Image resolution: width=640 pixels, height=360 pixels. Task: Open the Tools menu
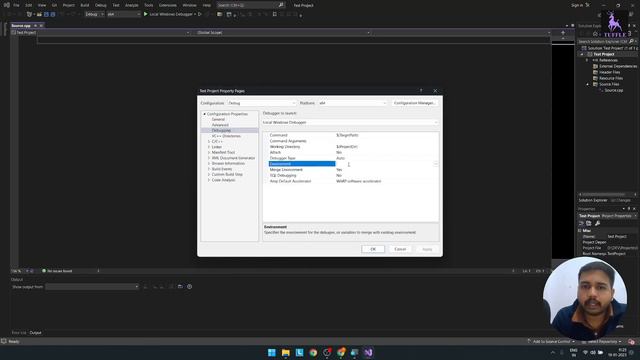point(149,5)
